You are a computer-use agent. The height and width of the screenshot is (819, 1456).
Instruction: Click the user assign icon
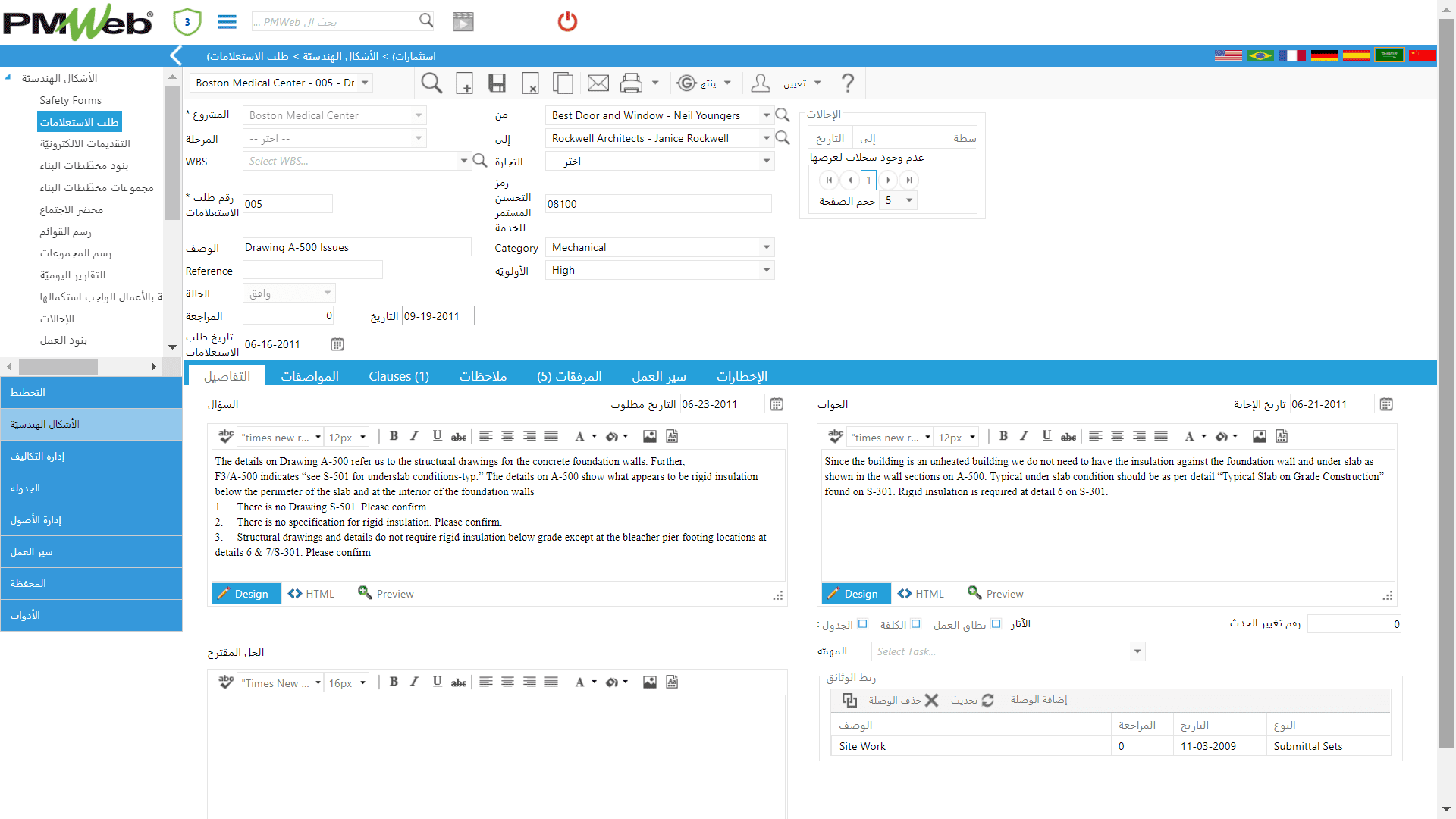[761, 83]
